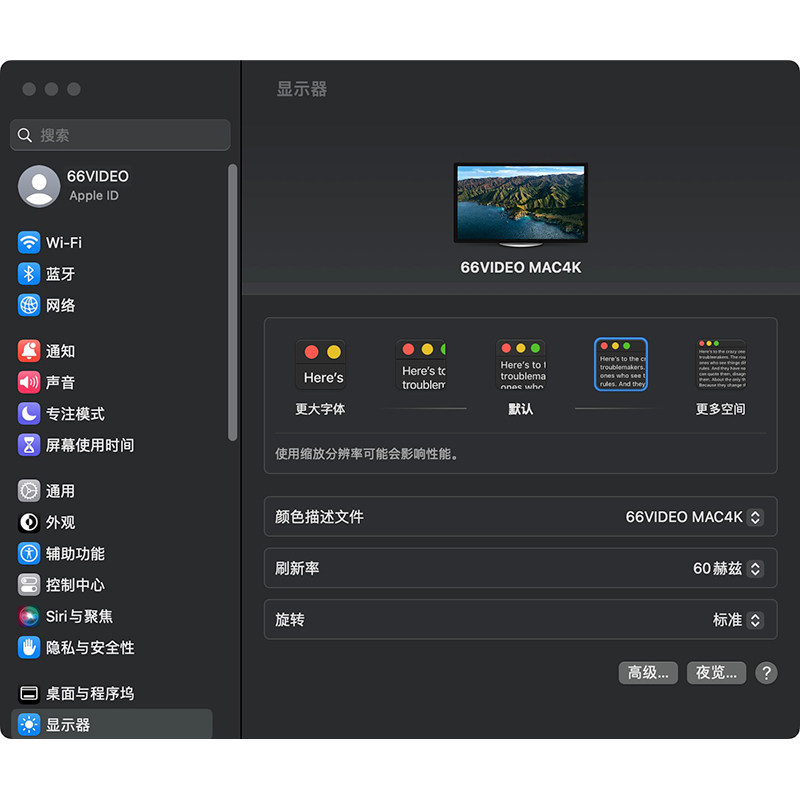Click the sidebar vertical scrollbar

click(x=233, y=302)
